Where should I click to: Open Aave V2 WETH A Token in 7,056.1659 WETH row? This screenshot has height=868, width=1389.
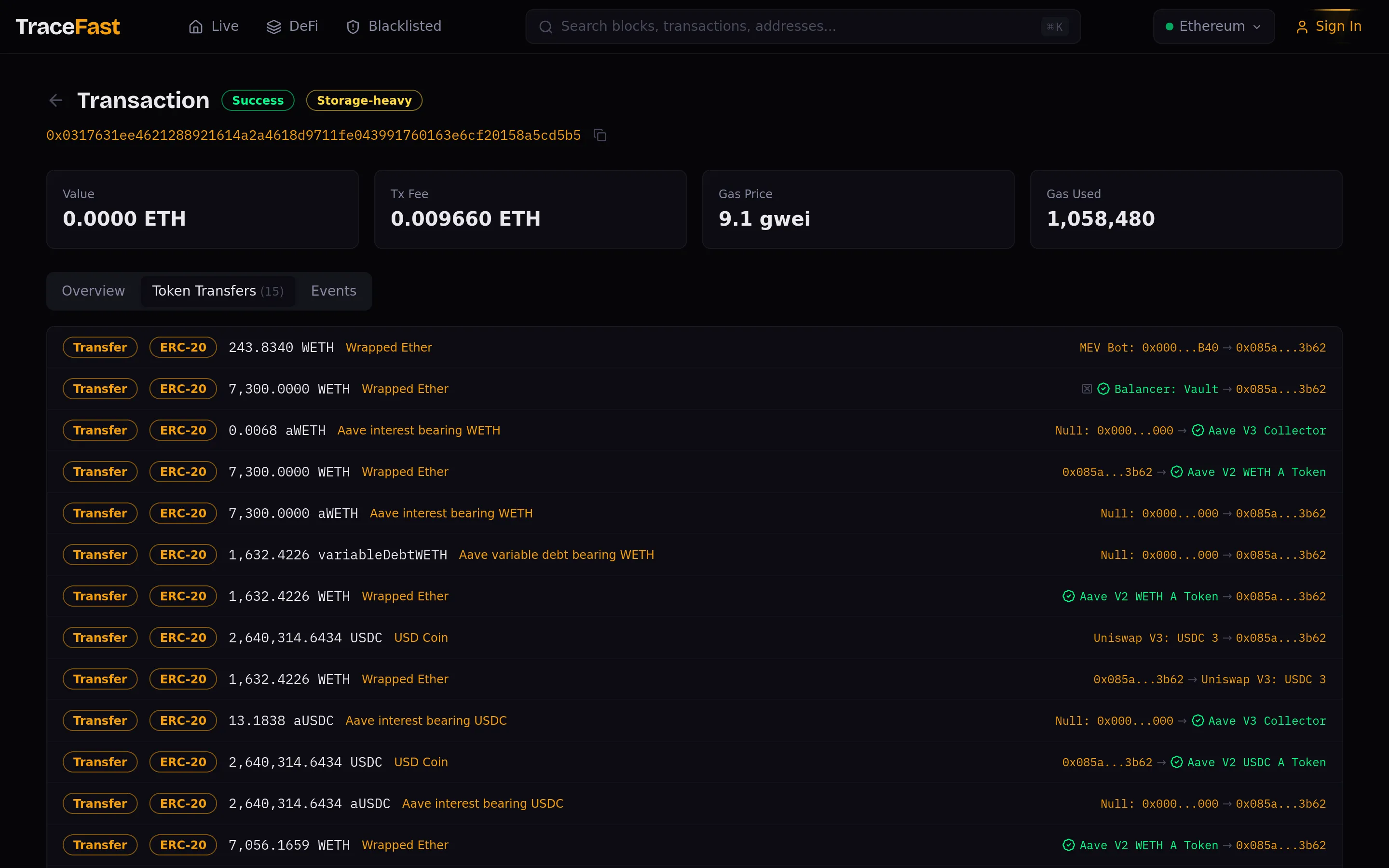coord(1148,846)
